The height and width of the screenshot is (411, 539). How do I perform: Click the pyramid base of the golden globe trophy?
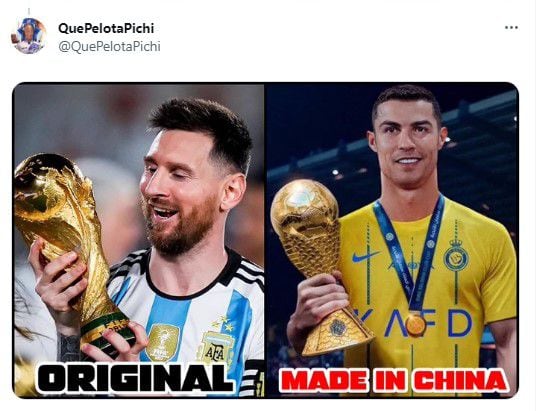[335, 332]
